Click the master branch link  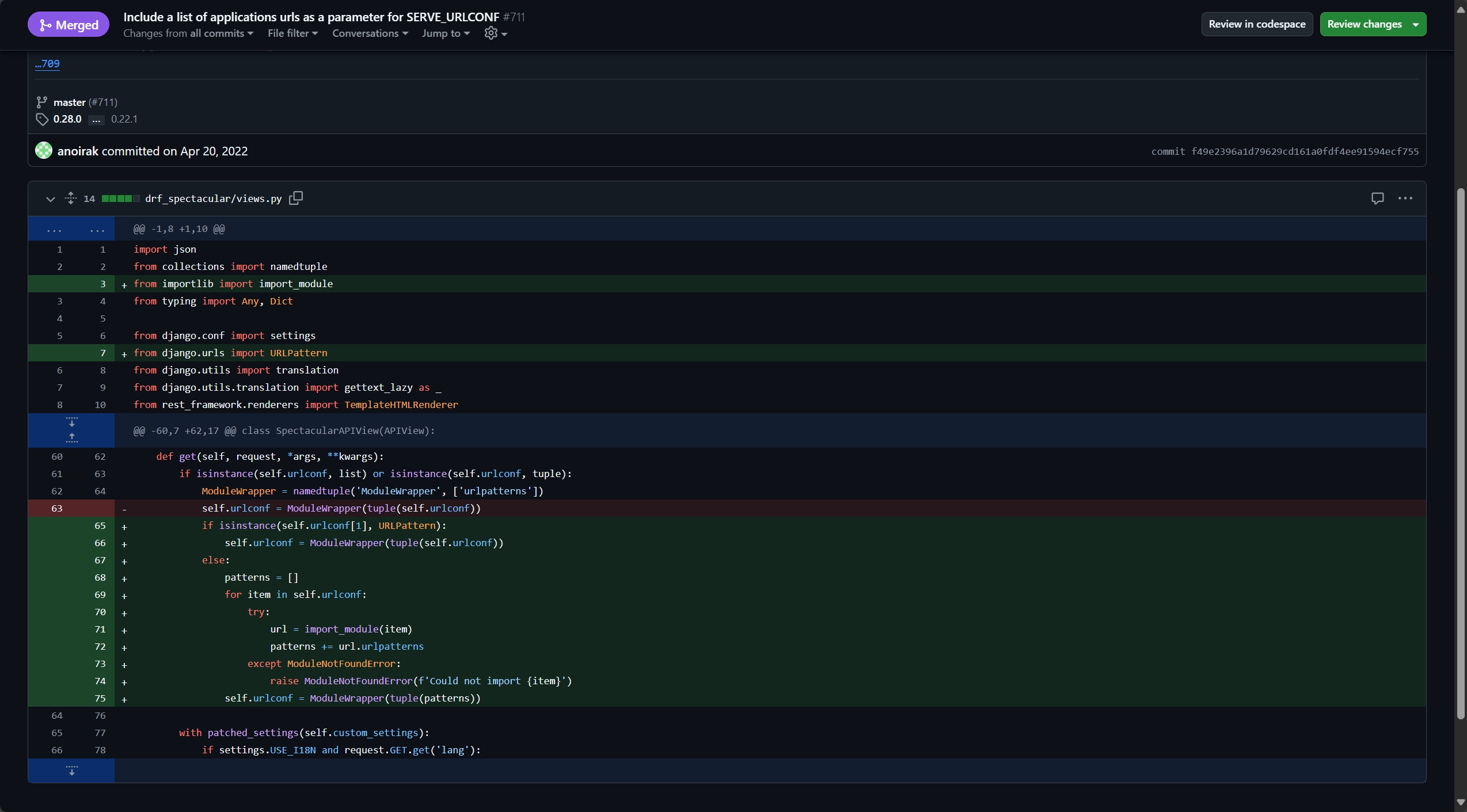[x=69, y=102]
